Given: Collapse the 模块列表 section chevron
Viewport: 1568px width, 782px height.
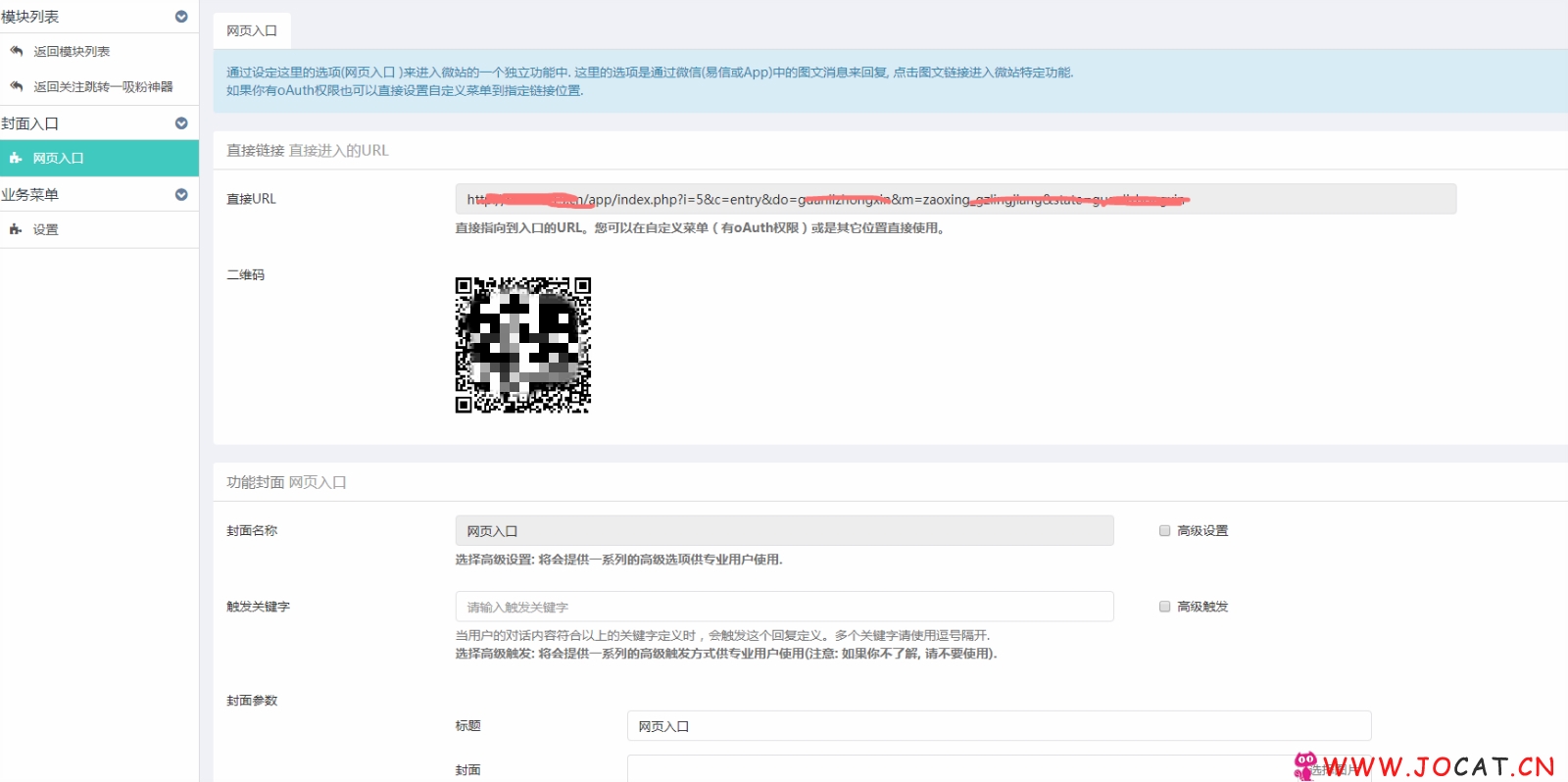Looking at the screenshot, I should (181, 17).
